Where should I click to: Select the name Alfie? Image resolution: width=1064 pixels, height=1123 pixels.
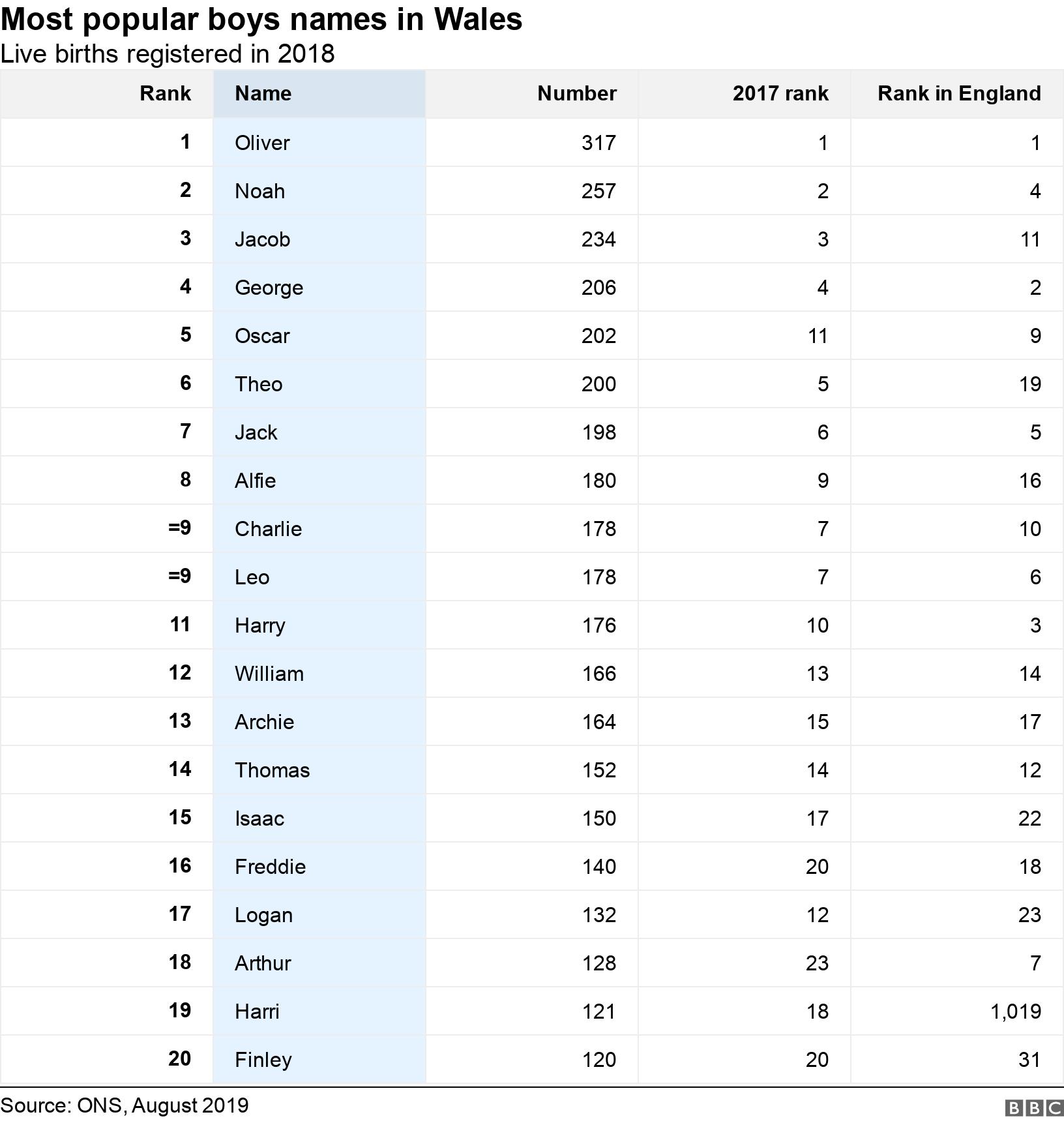(x=255, y=480)
